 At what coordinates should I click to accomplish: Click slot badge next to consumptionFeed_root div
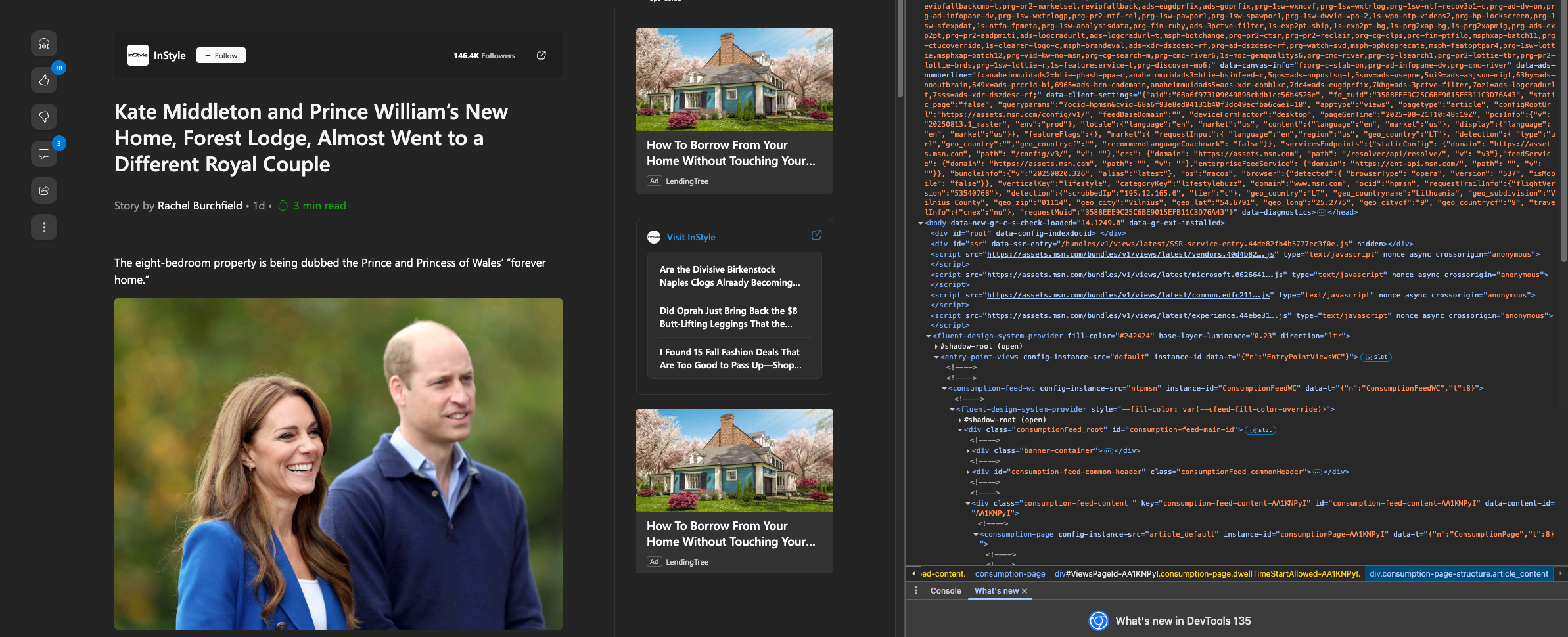(1260, 430)
